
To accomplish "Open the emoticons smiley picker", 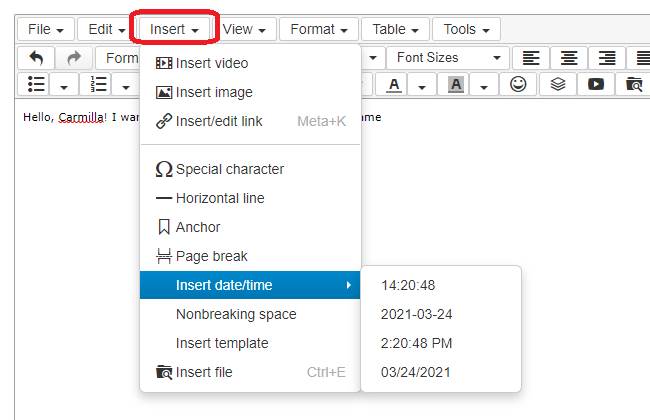I will click(x=518, y=84).
